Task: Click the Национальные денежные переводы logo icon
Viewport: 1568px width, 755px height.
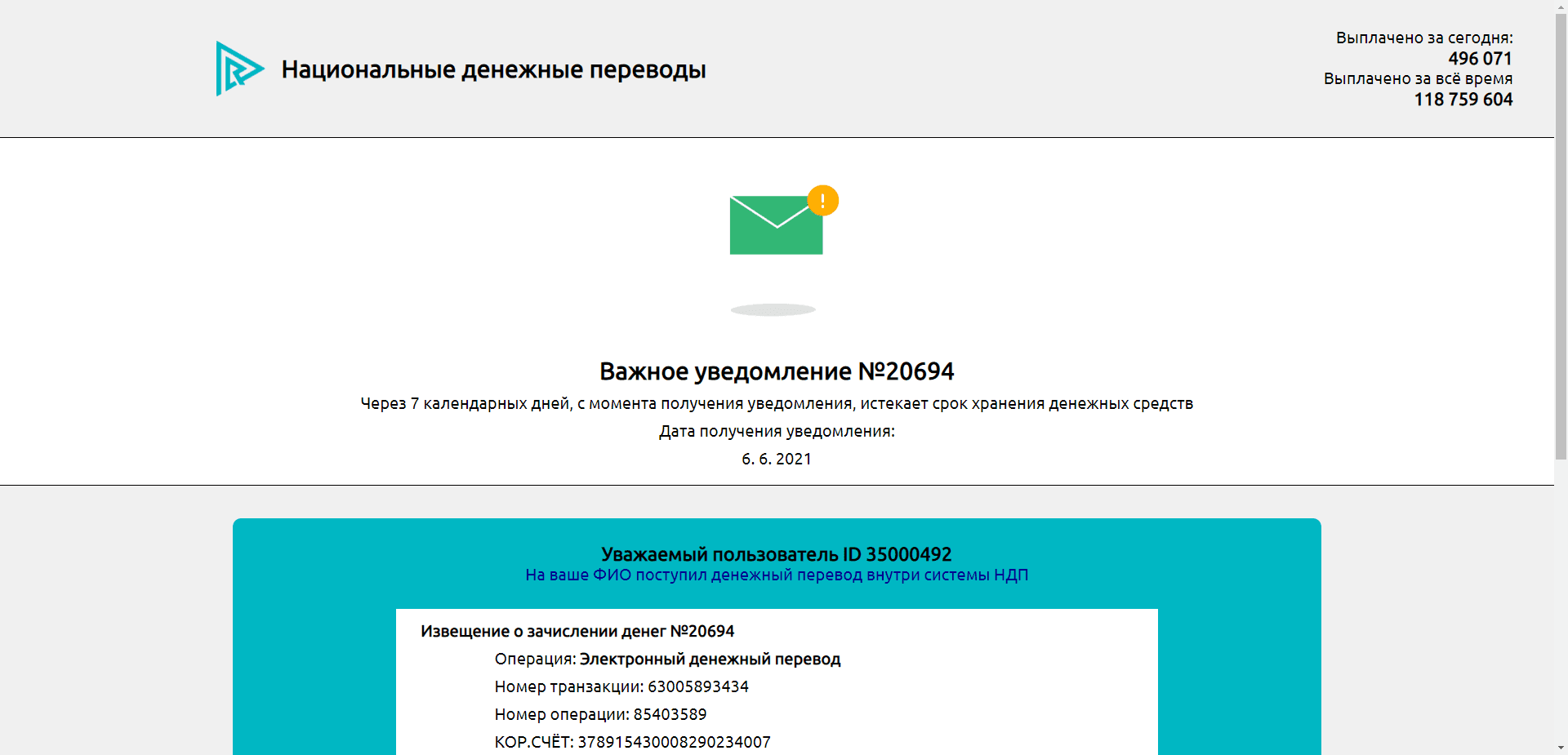Action: tap(238, 69)
